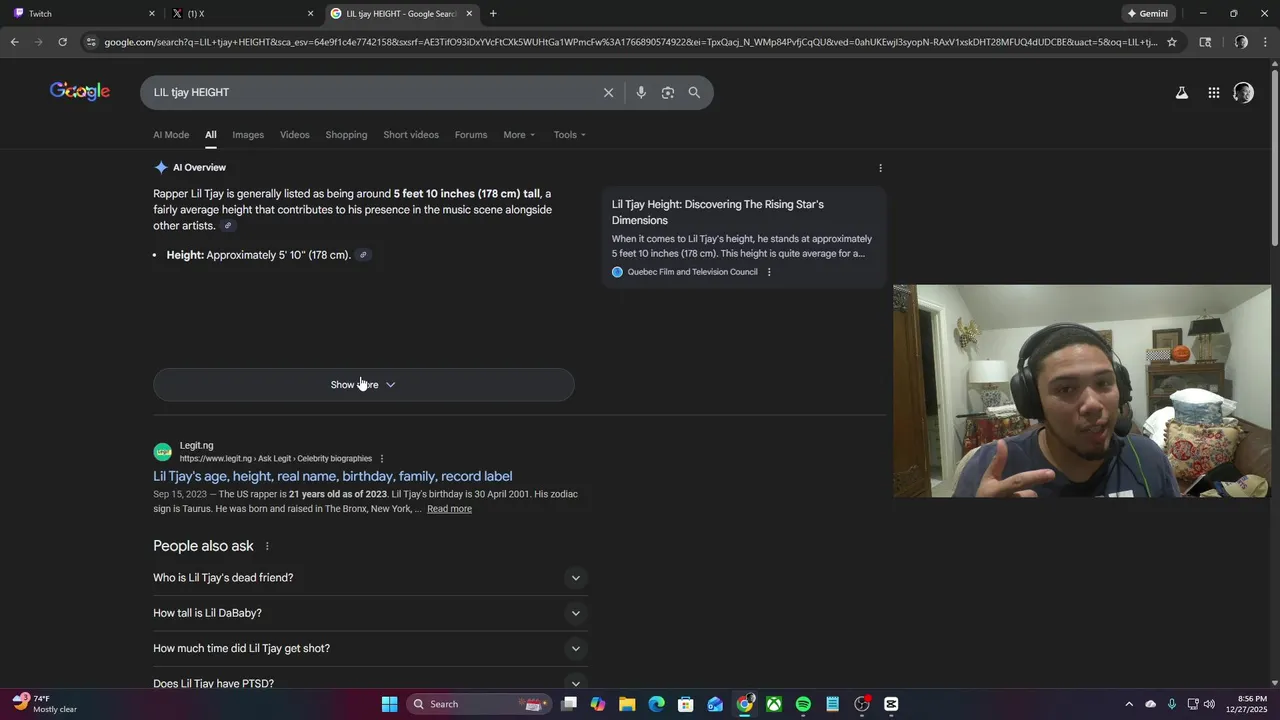The image size is (1280, 720).
Task: Open source link icon after first AI paragraph
Action: [x=227, y=226]
